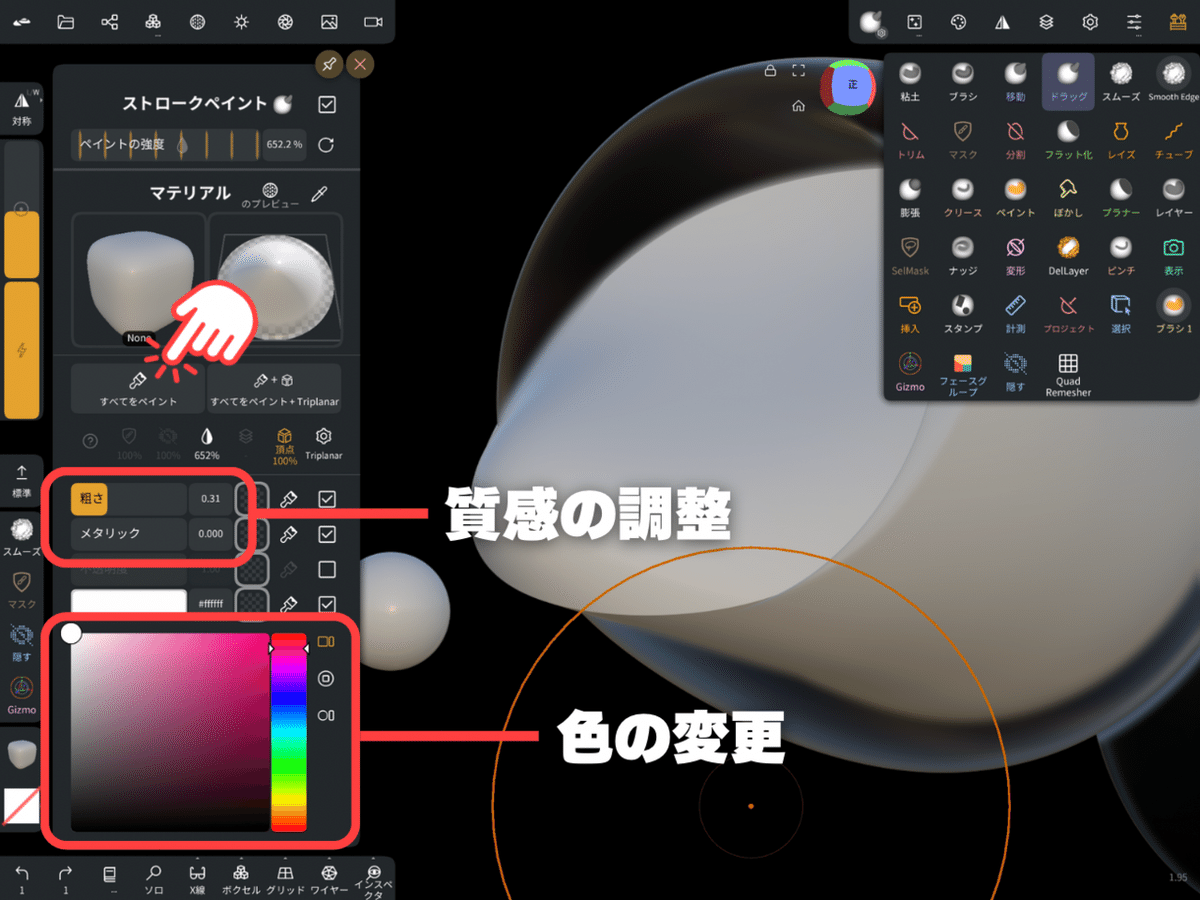1200x900 pixels.
Task: Toggle the 粗さ roughness paint checkbox
Action: click(326, 499)
